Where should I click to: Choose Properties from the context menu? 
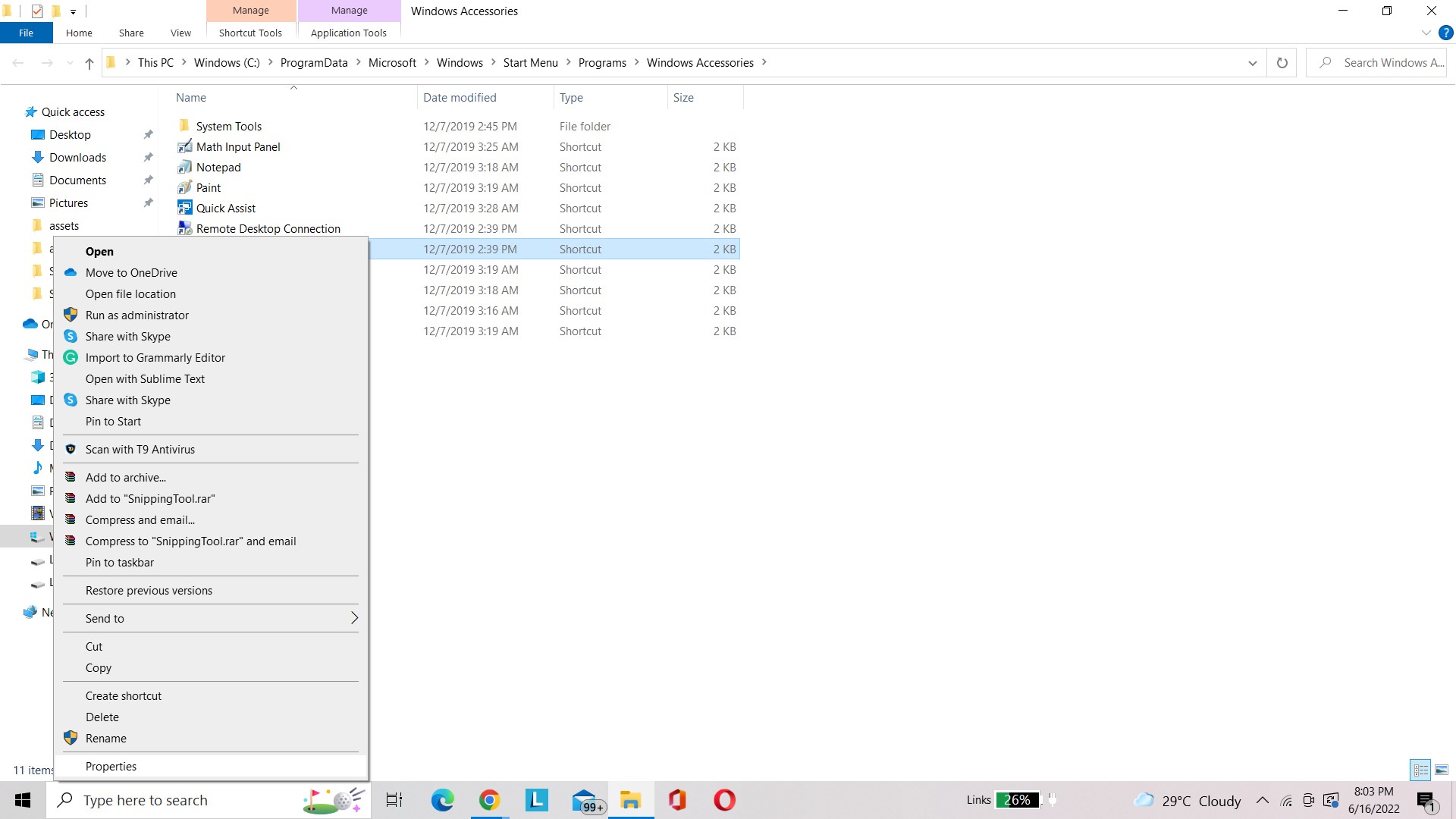tap(111, 767)
